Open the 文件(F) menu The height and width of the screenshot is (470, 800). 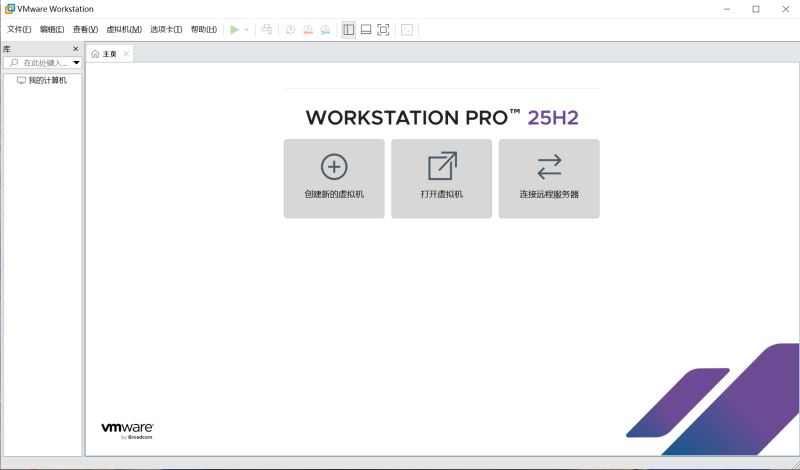click(19, 30)
